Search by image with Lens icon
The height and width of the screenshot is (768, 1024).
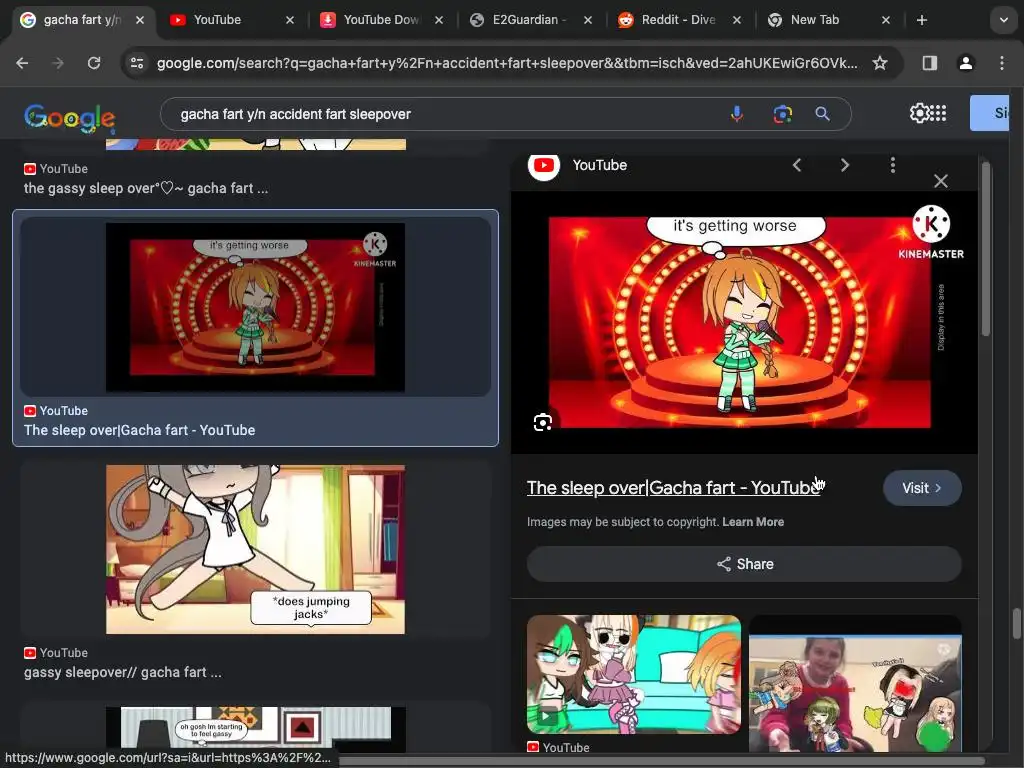click(782, 114)
